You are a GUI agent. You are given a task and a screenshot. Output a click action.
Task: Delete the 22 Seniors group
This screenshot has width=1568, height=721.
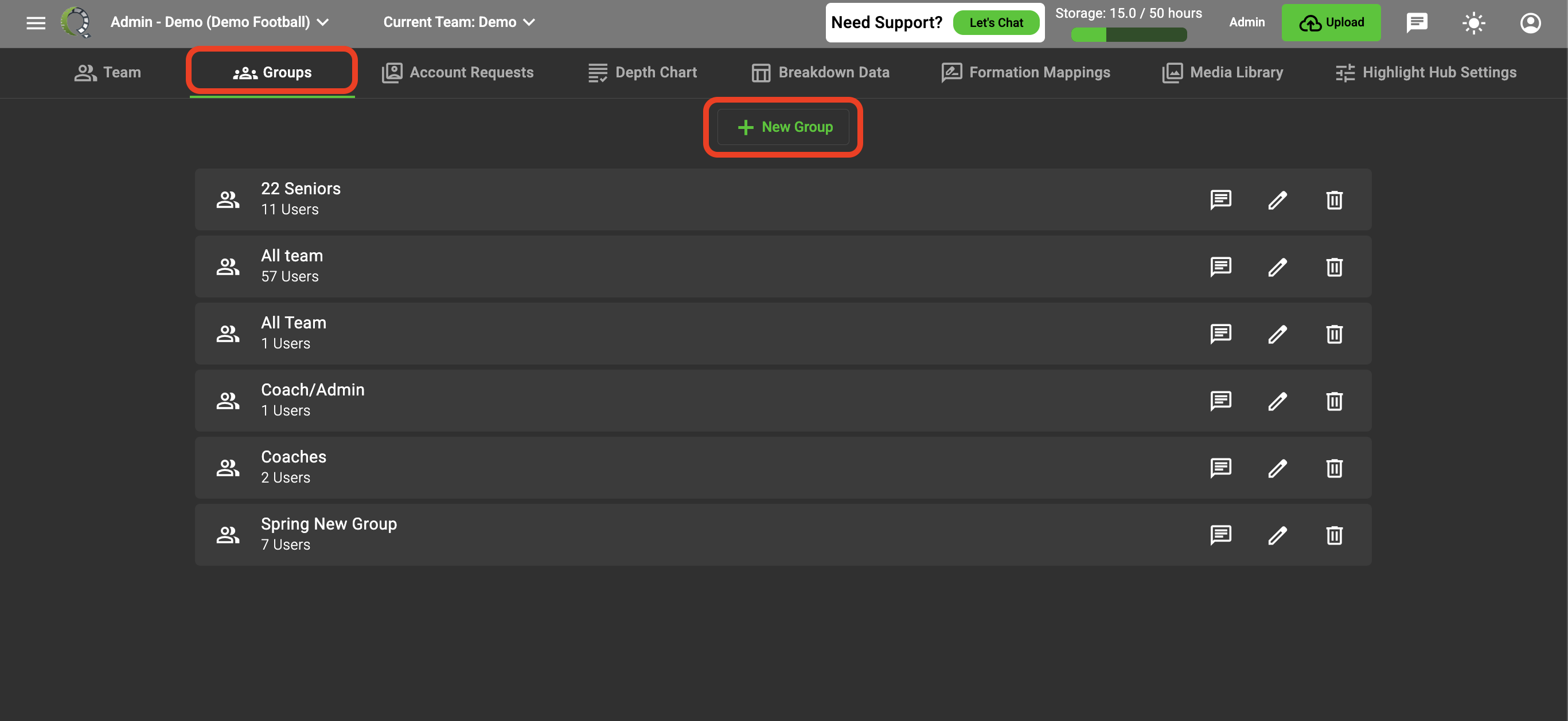point(1334,199)
